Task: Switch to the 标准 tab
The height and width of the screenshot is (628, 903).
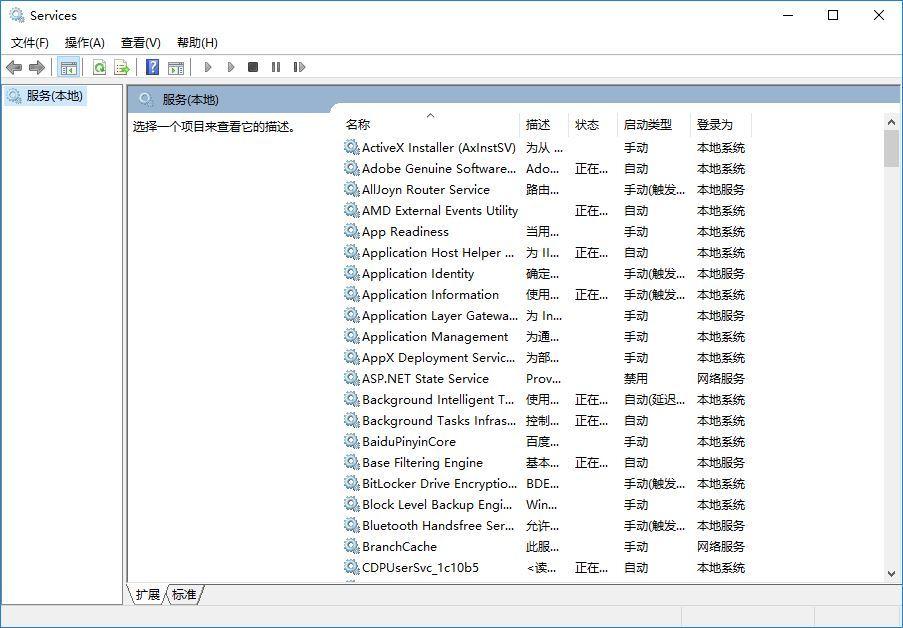Action: [x=184, y=595]
